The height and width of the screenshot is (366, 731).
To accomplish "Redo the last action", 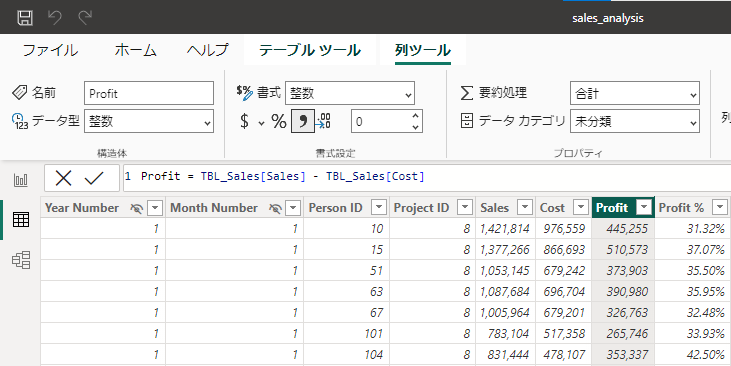I will (x=85, y=18).
